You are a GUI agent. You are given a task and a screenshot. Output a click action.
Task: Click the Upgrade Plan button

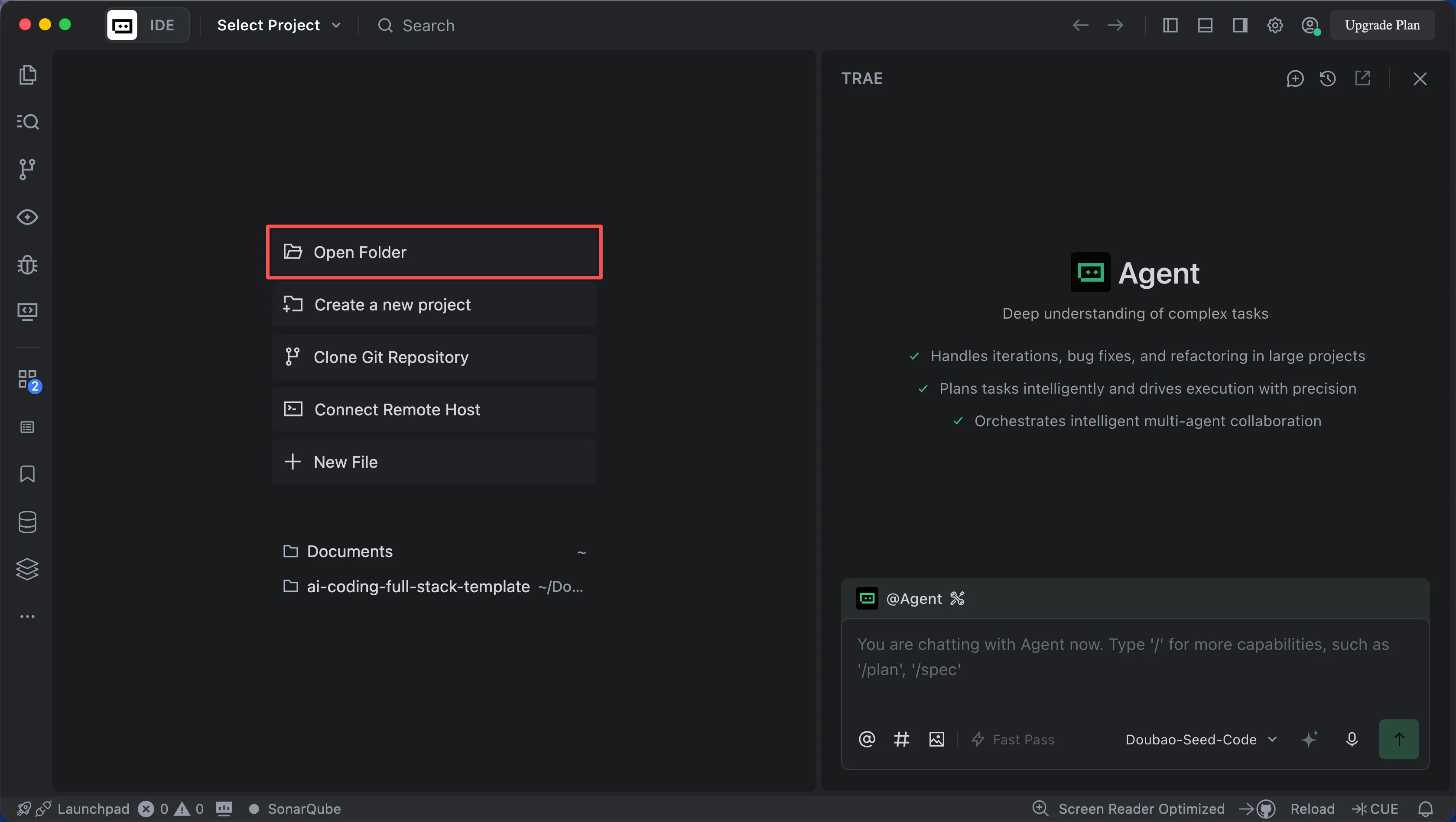pos(1382,26)
